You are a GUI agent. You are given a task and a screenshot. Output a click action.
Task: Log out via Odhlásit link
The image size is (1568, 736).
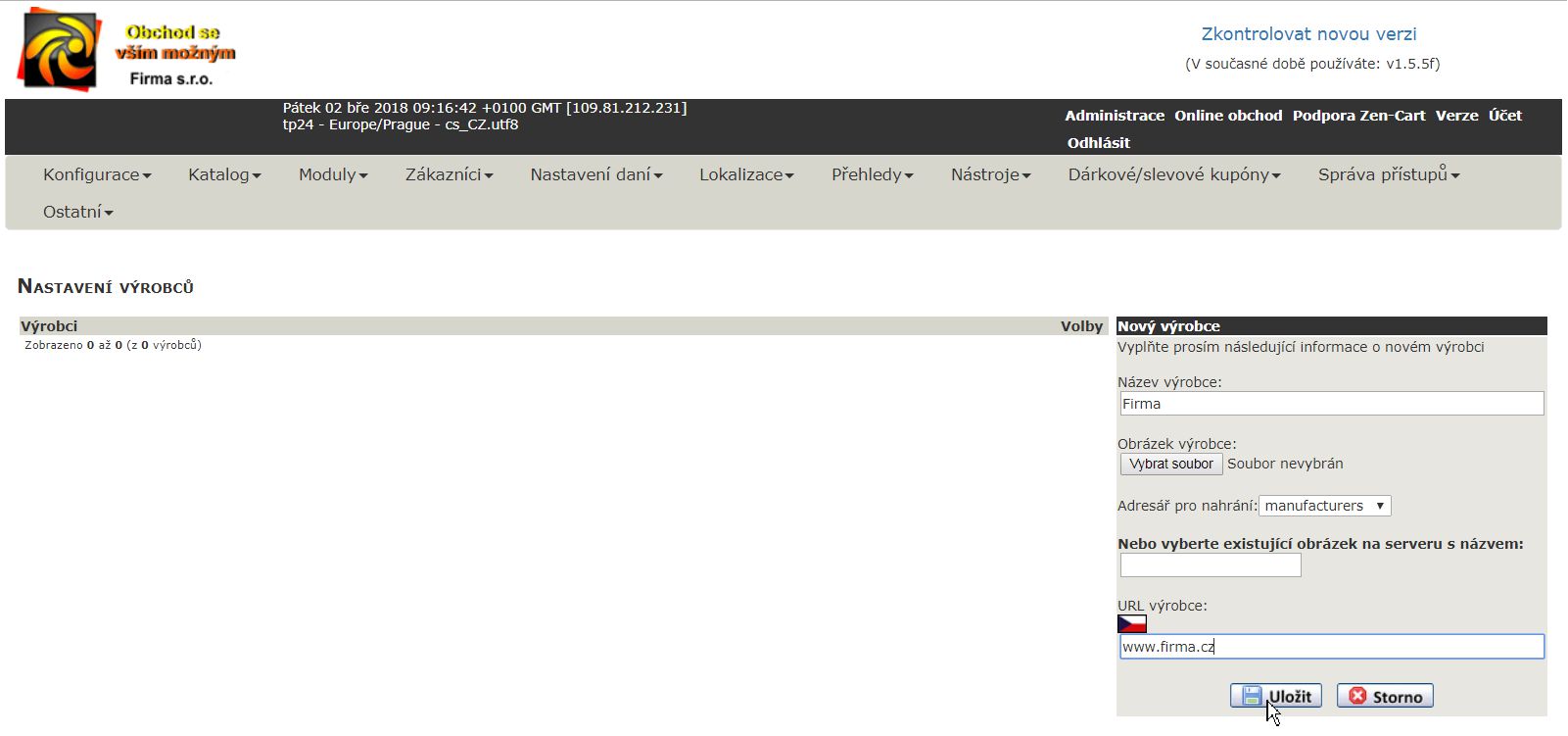click(x=1098, y=143)
